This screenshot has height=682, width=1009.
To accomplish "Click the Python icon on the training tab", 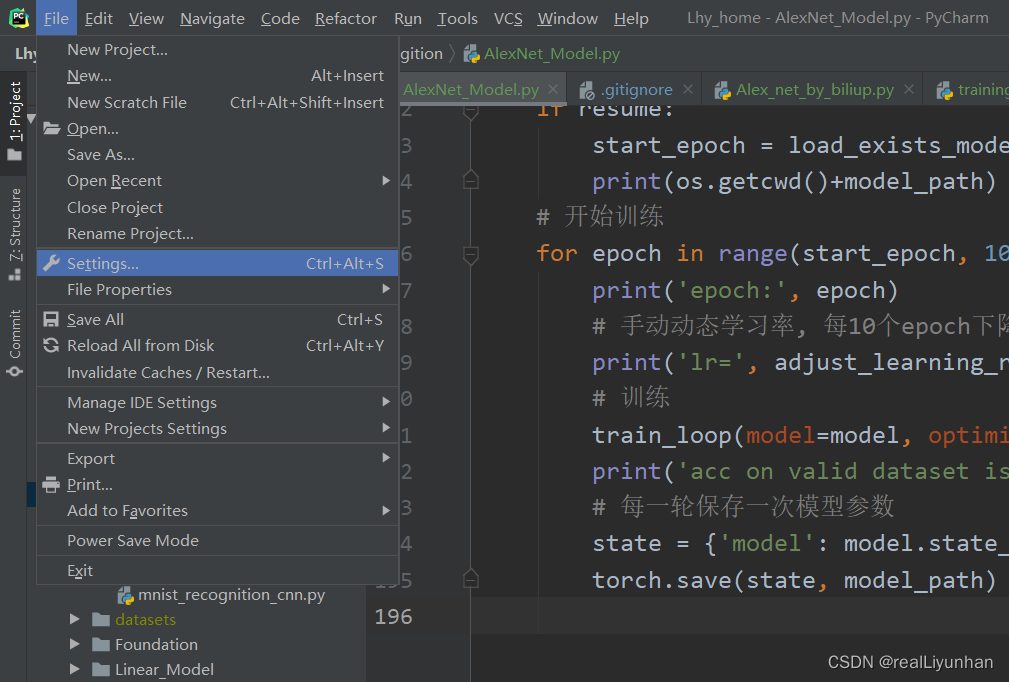I will (x=945, y=89).
